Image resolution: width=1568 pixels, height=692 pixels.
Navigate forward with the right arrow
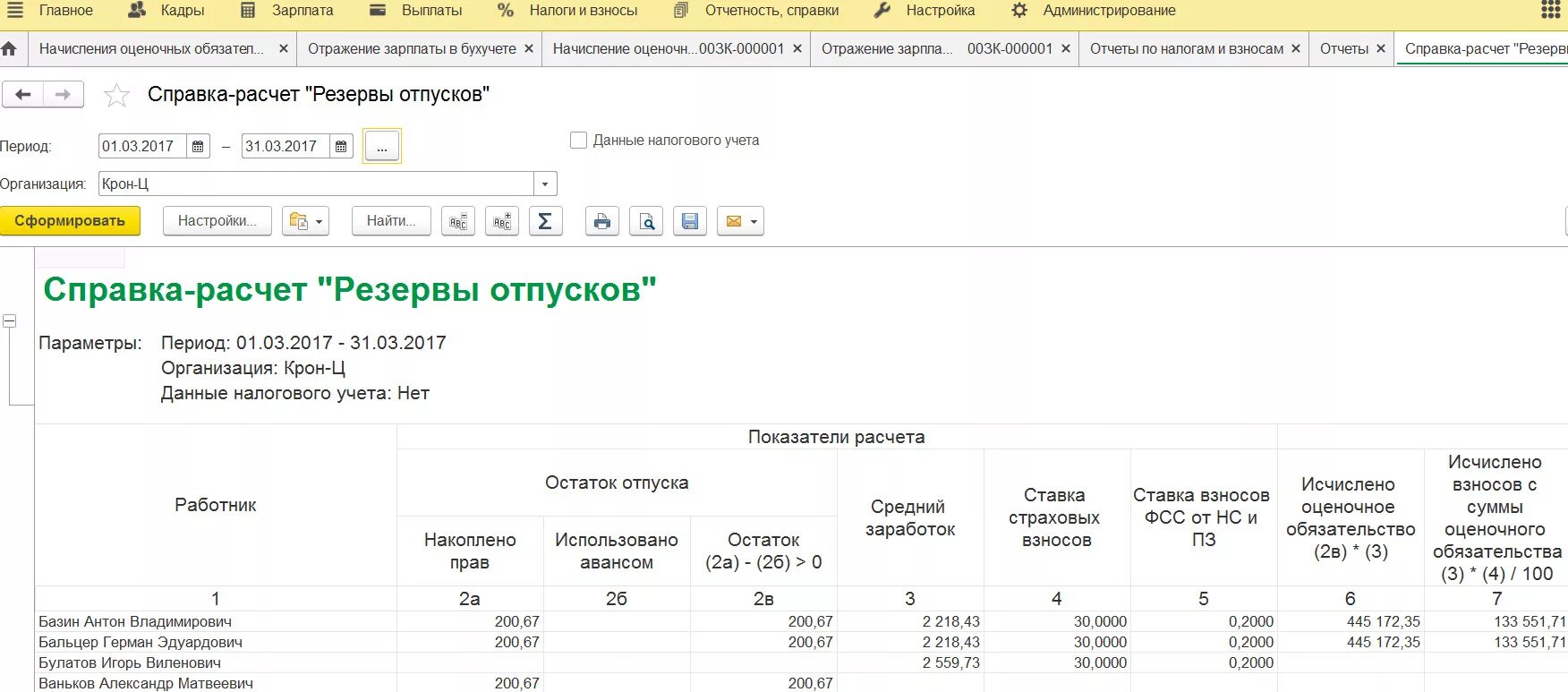[63, 95]
